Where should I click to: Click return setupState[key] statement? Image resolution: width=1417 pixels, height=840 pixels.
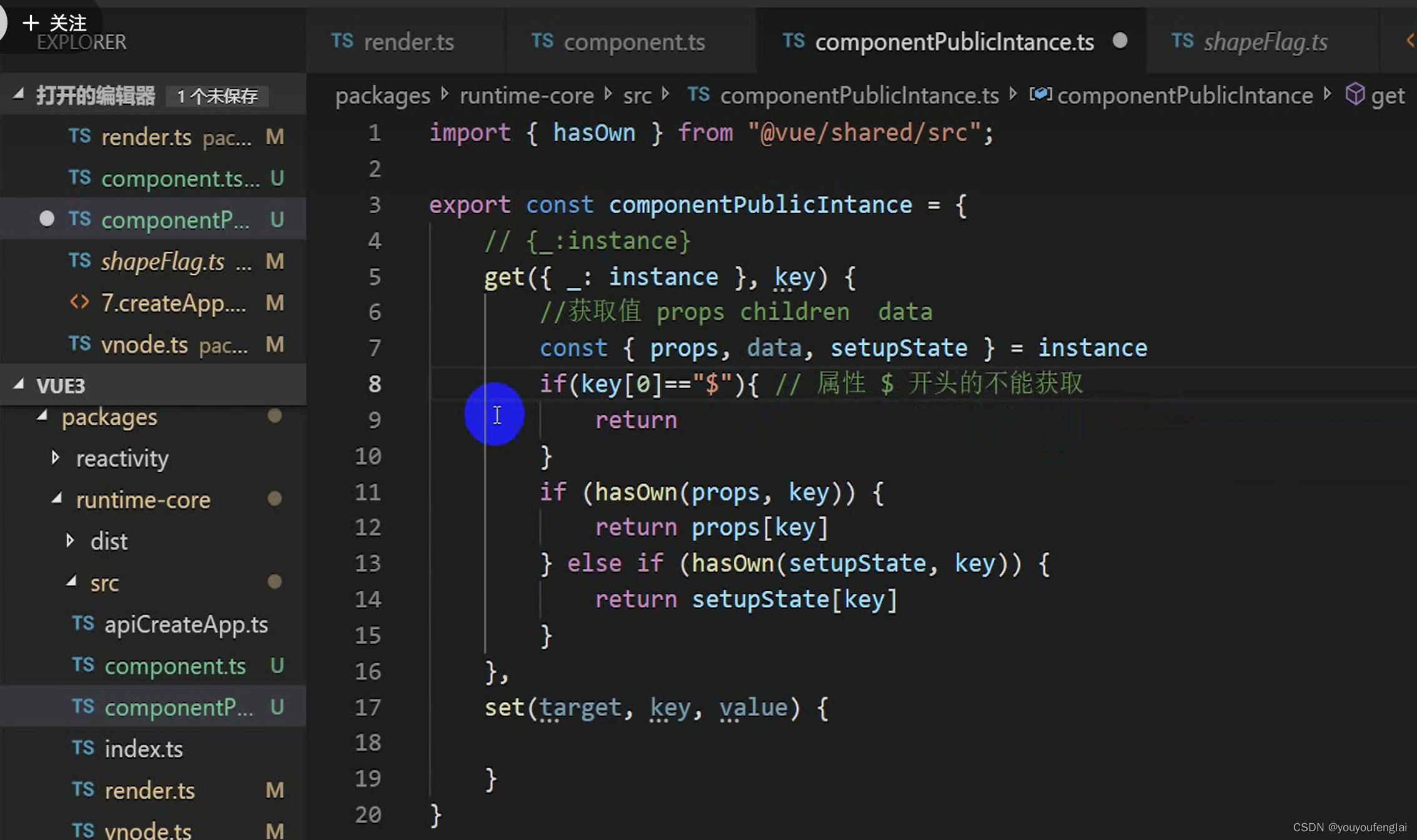(x=746, y=600)
